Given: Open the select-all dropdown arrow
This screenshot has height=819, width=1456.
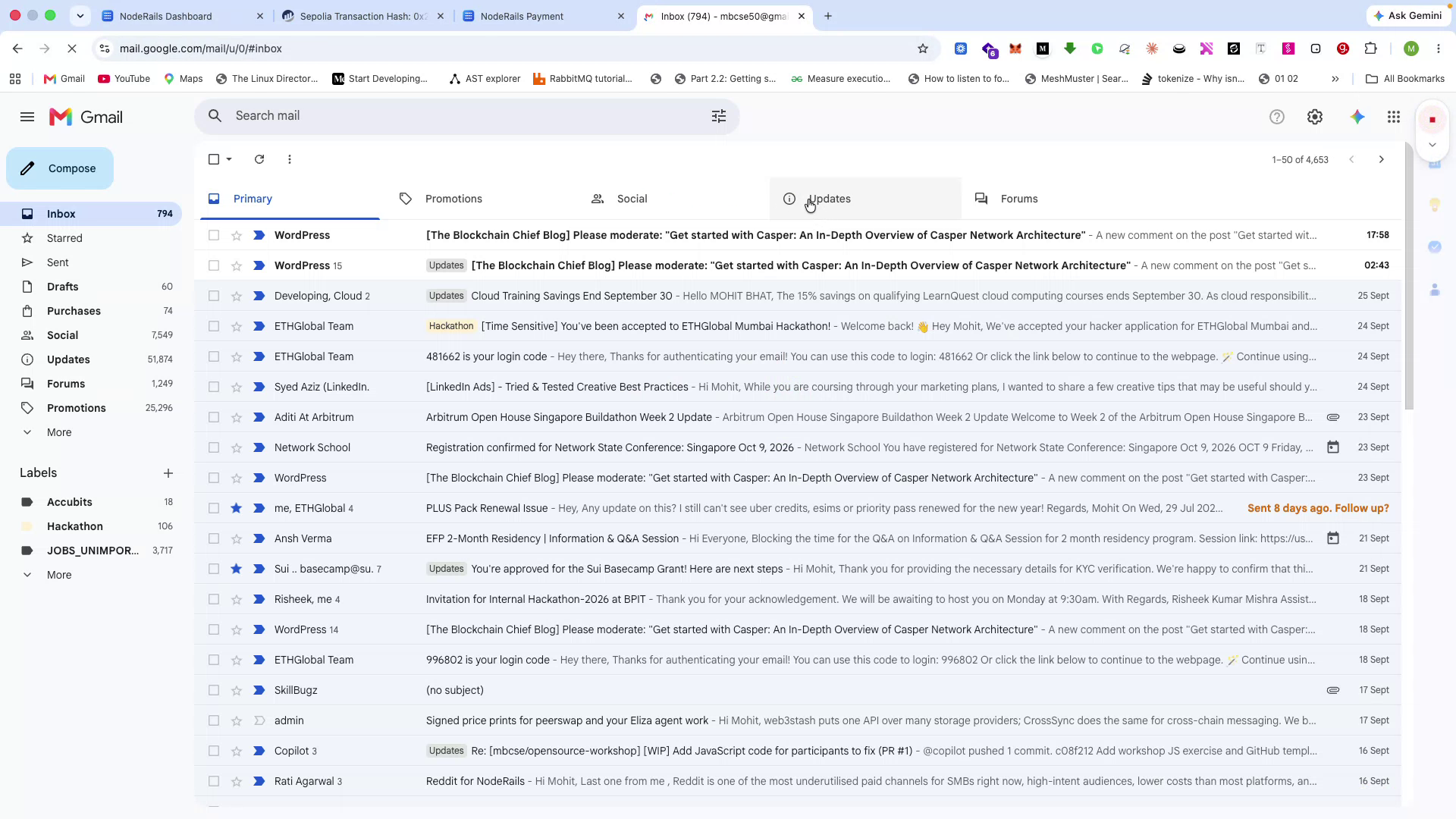Looking at the screenshot, I should tap(229, 159).
